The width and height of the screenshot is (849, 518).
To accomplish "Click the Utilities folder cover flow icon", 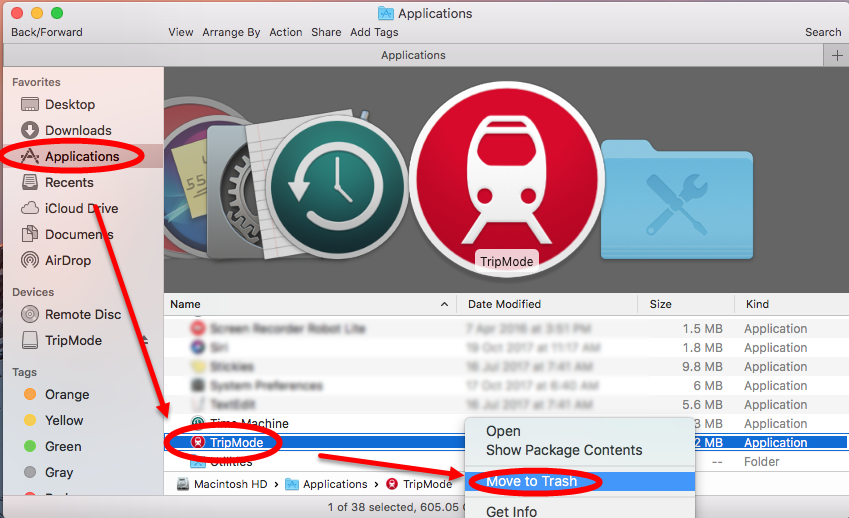I will coord(677,200).
